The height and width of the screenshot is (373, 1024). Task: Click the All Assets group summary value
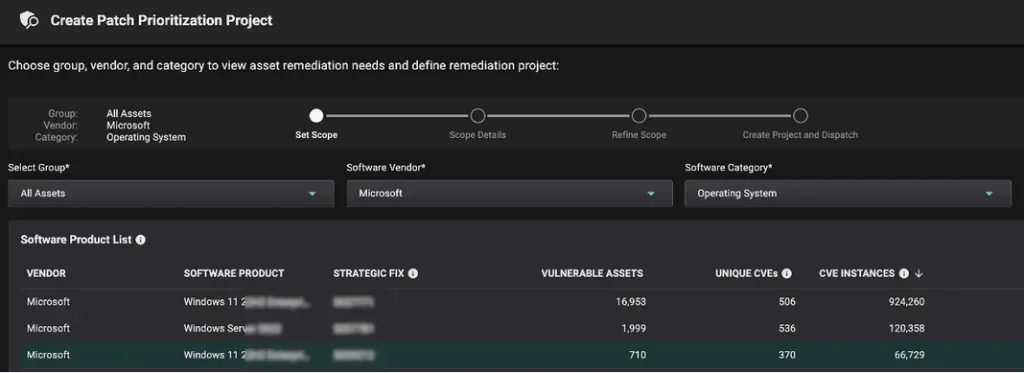tap(129, 114)
